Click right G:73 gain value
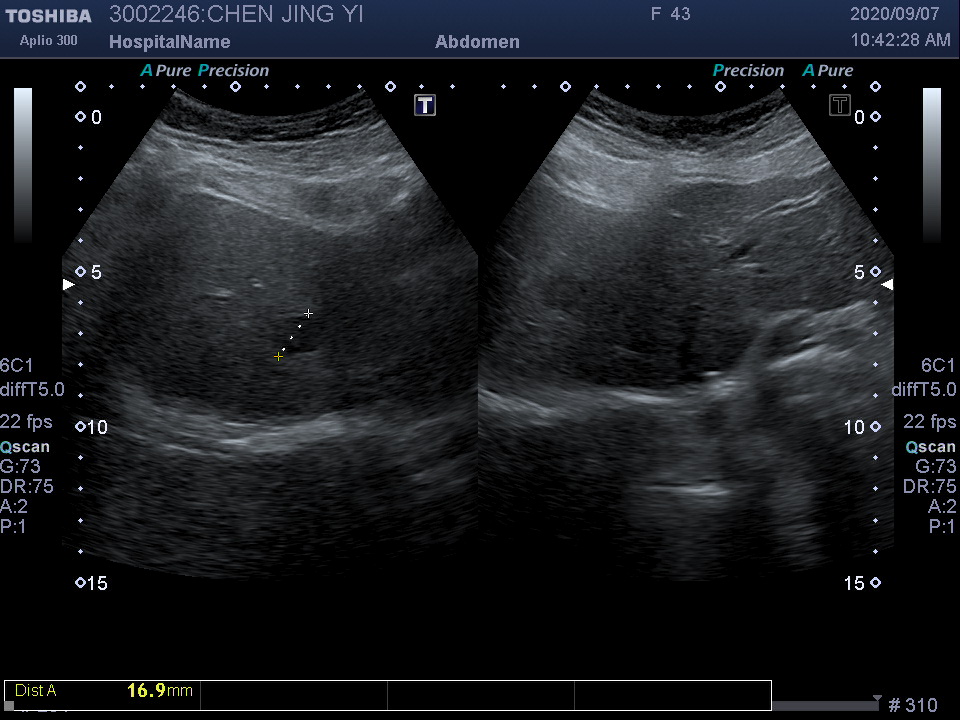Viewport: 960px width, 720px height. point(936,467)
